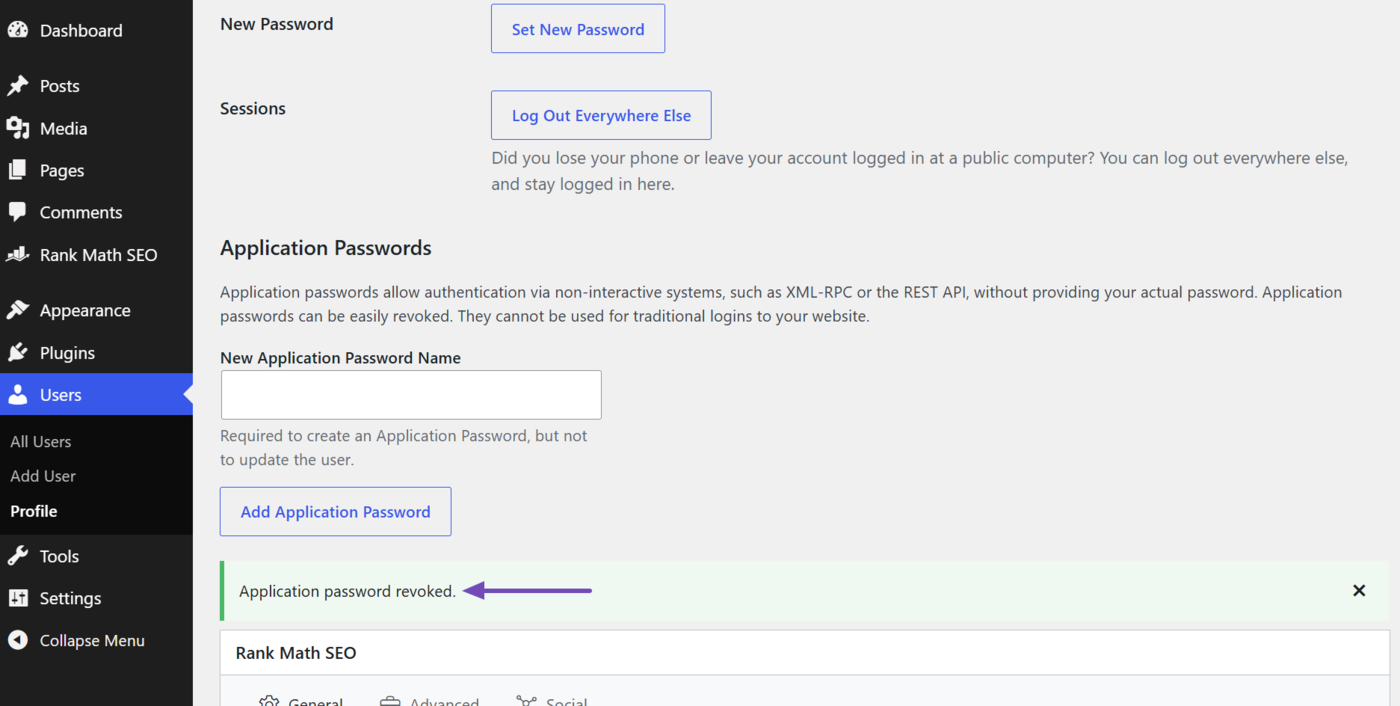Screen dimensions: 1400x706
Task: Open the Plugins plug icon
Action: coord(18,352)
